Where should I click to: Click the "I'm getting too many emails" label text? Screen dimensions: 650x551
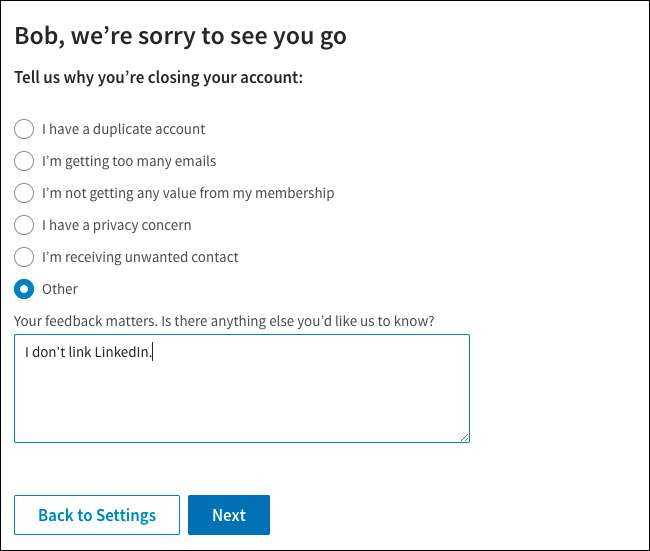129,161
